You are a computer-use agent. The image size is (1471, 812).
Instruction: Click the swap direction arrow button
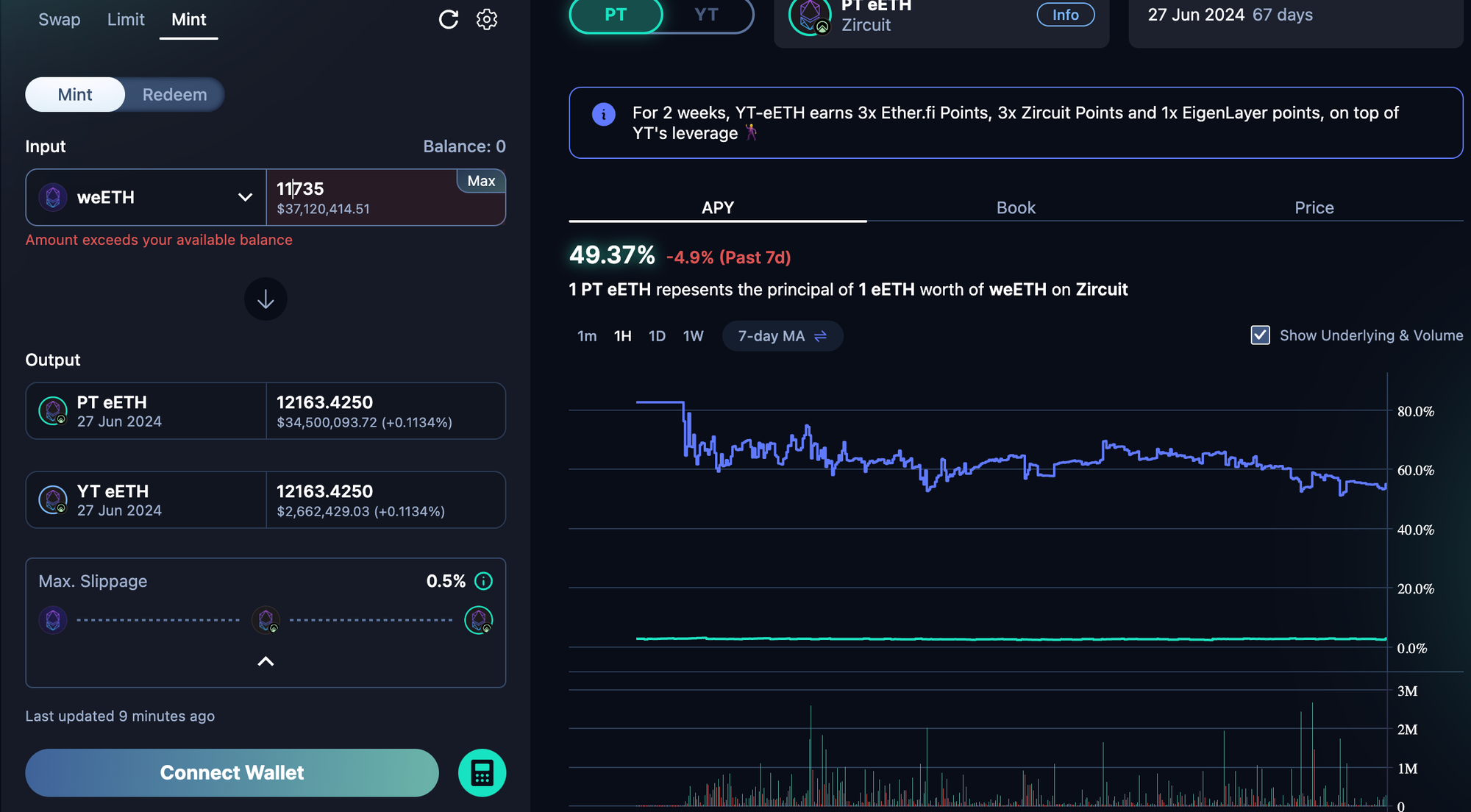coord(266,299)
